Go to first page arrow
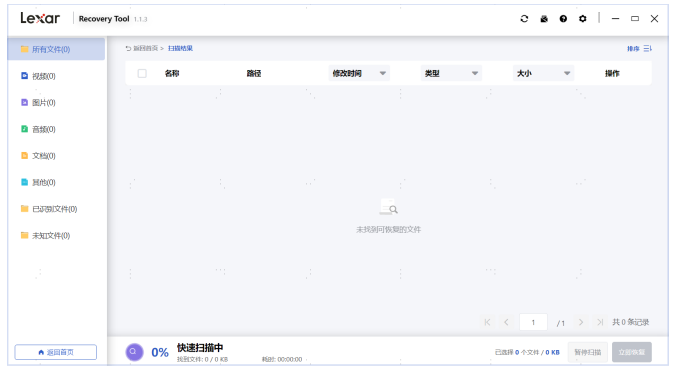This screenshot has width=676, height=373. tap(487, 322)
